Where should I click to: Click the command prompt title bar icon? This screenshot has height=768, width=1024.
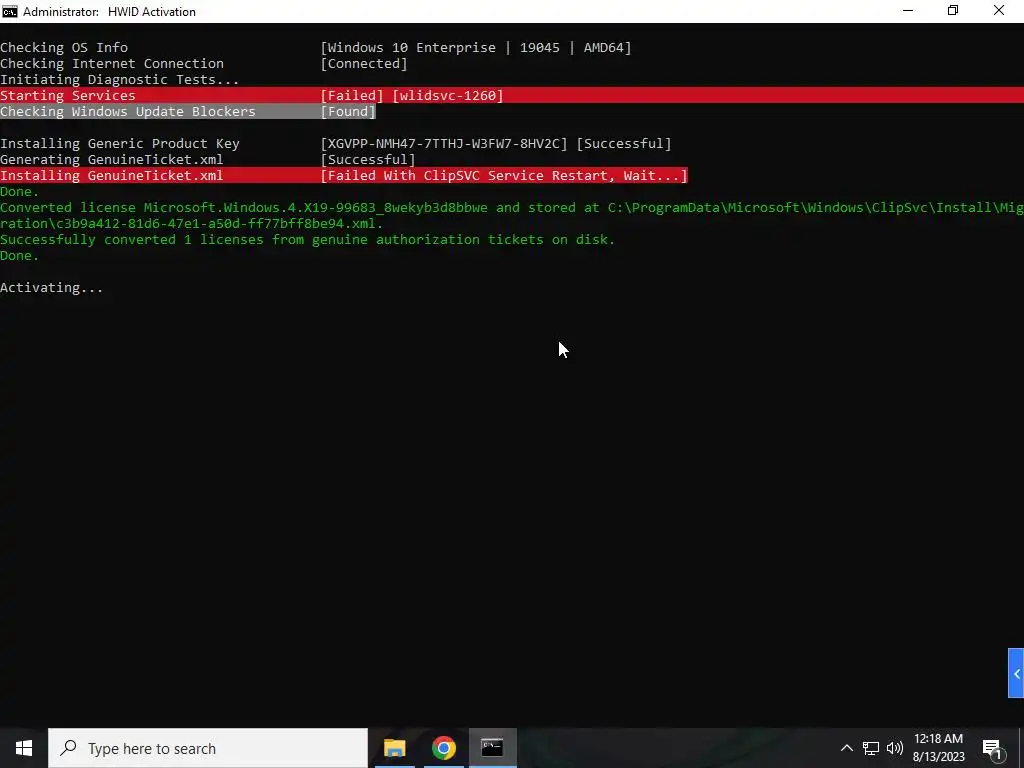10,11
